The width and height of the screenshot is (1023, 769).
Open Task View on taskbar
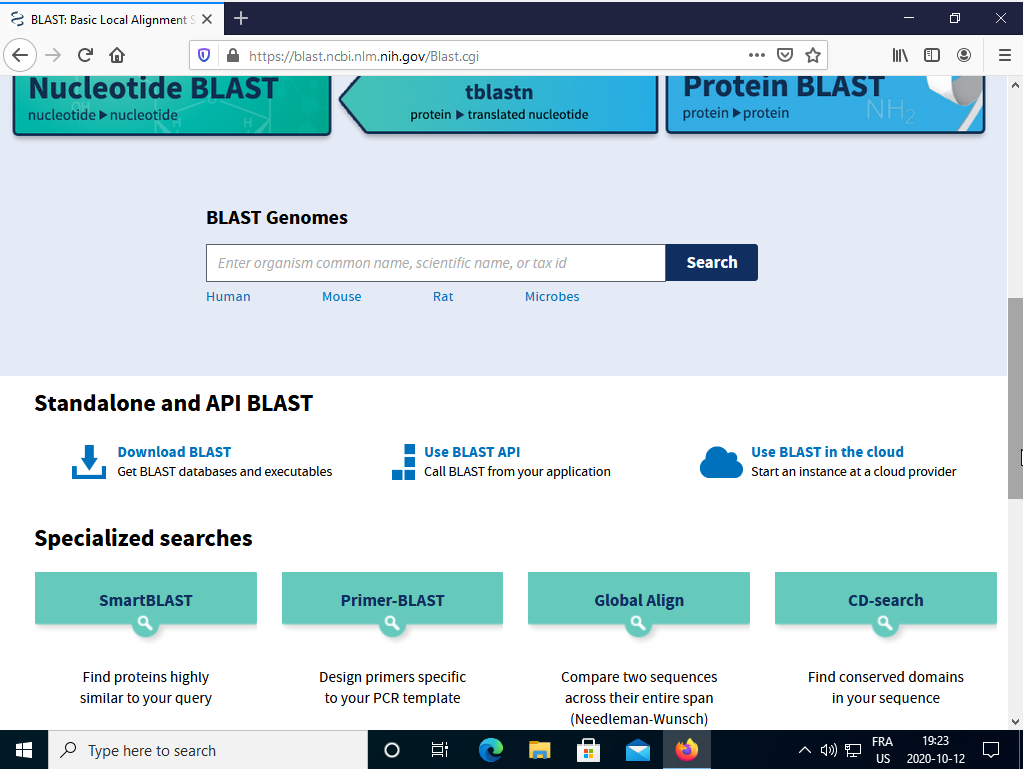pyautogui.click(x=440, y=750)
